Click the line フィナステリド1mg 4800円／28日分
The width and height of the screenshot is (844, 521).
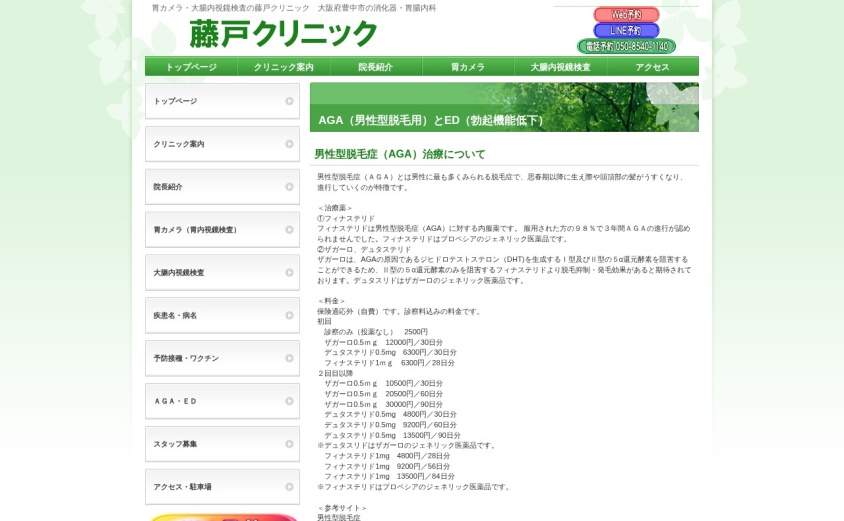pyautogui.click(x=389, y=456)
